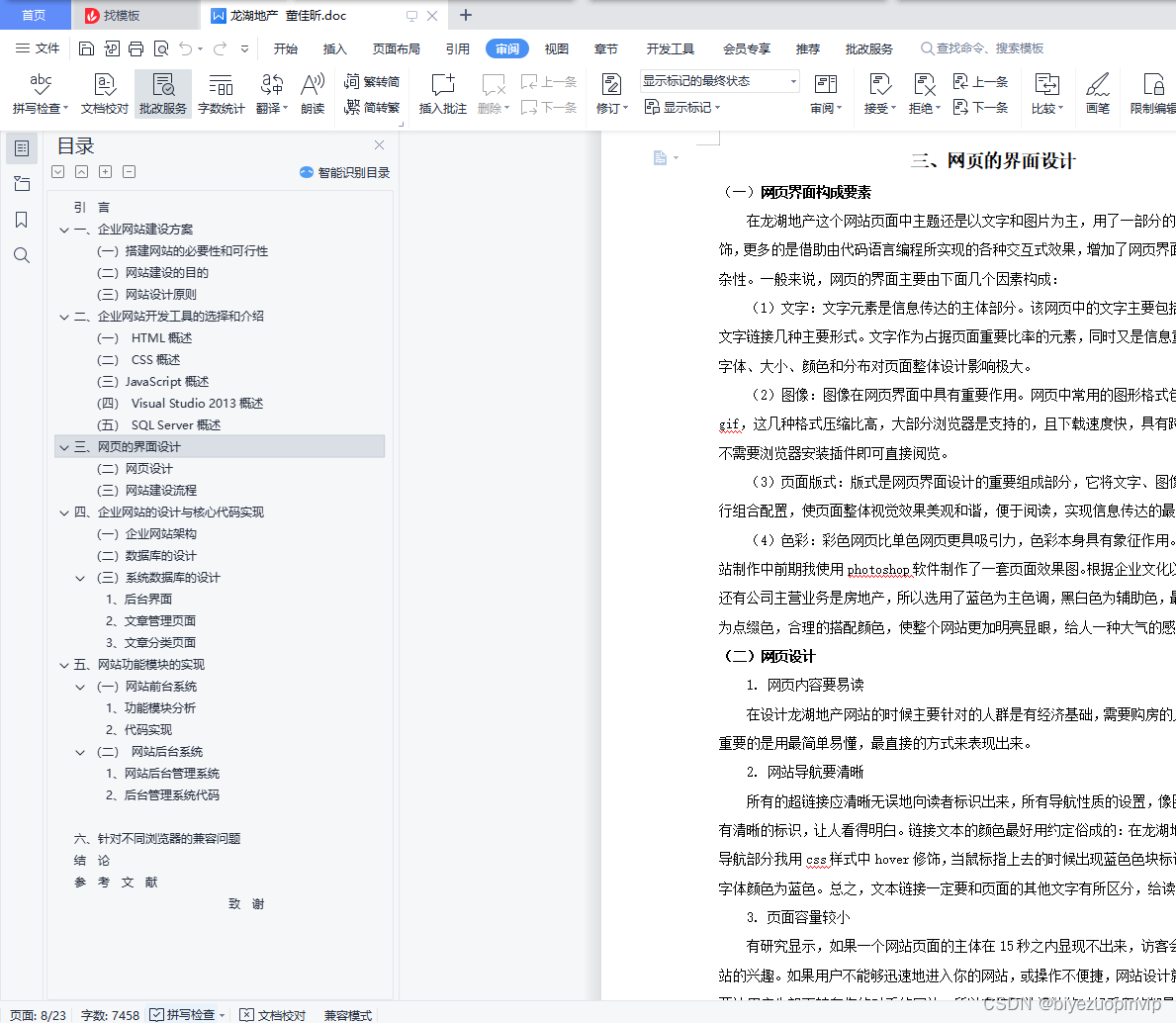Screen dimensions: 1176x1023
Task: Open the 拼写检查 spell check tool
Action: [40, 94]
